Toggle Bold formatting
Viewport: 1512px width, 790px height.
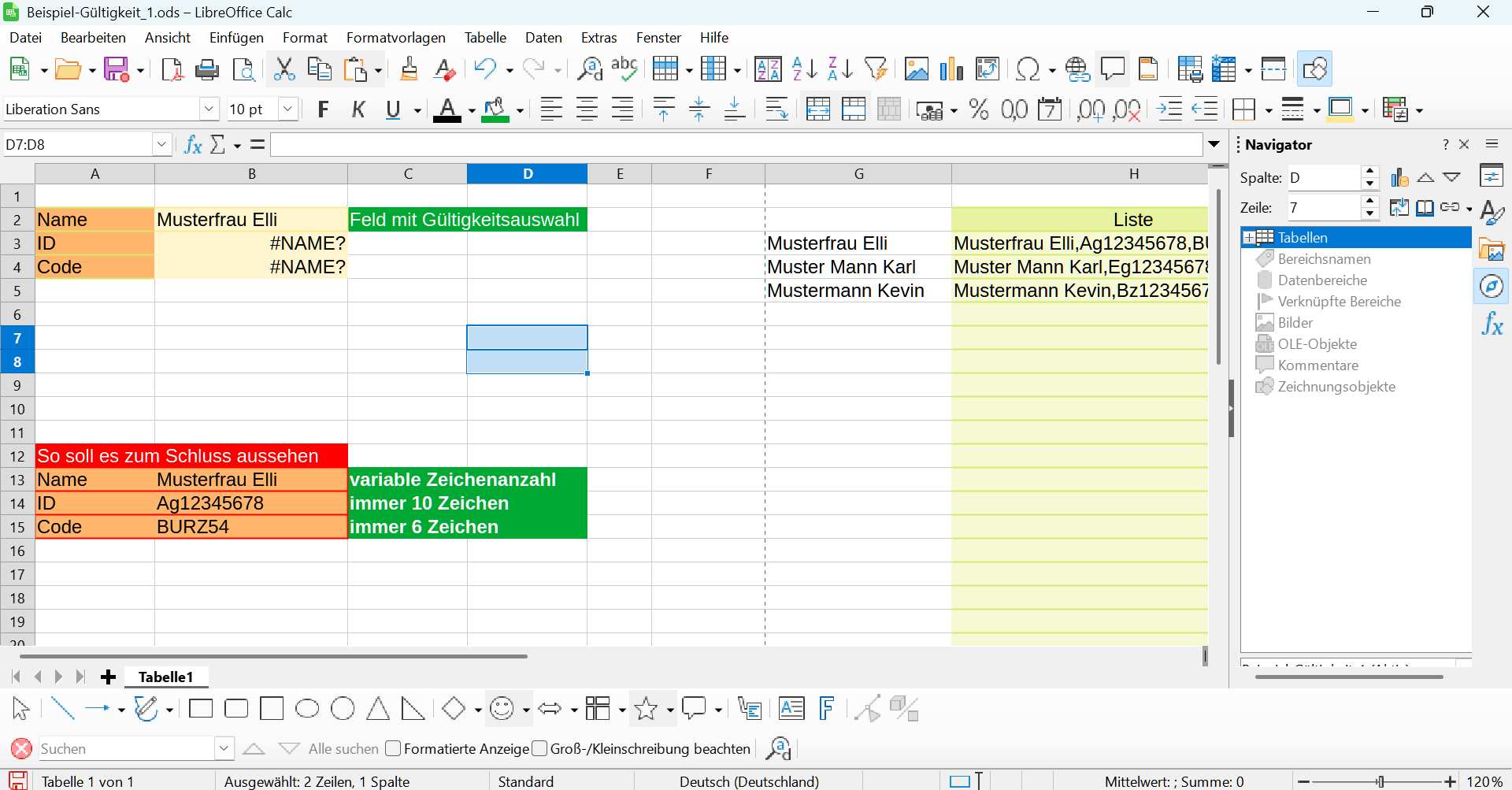click(323, 109)
